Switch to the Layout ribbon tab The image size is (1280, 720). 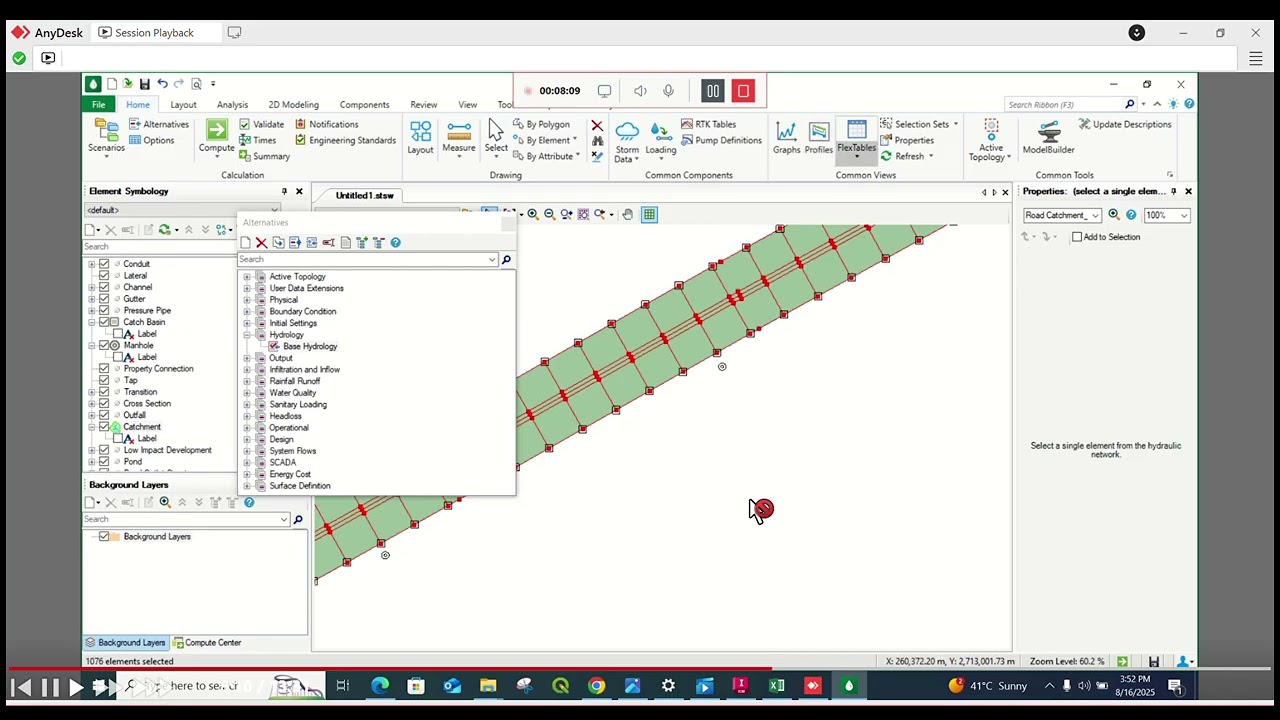point(183,105)
